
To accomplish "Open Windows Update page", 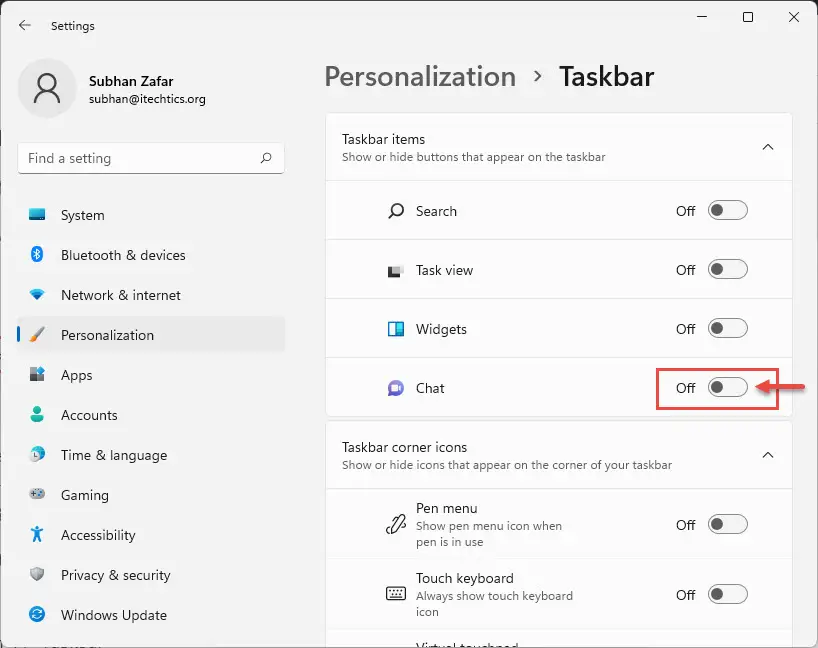I will [x=151, y=615].
